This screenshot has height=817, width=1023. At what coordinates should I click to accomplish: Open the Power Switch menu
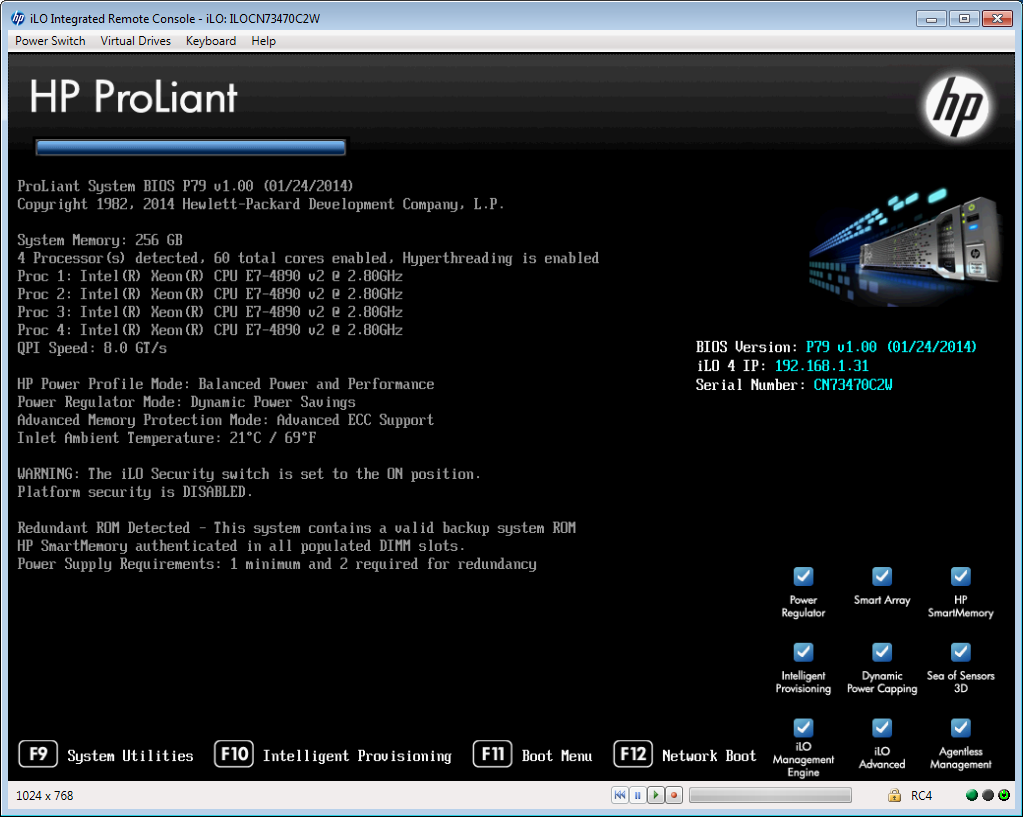[x=49, y=41]
